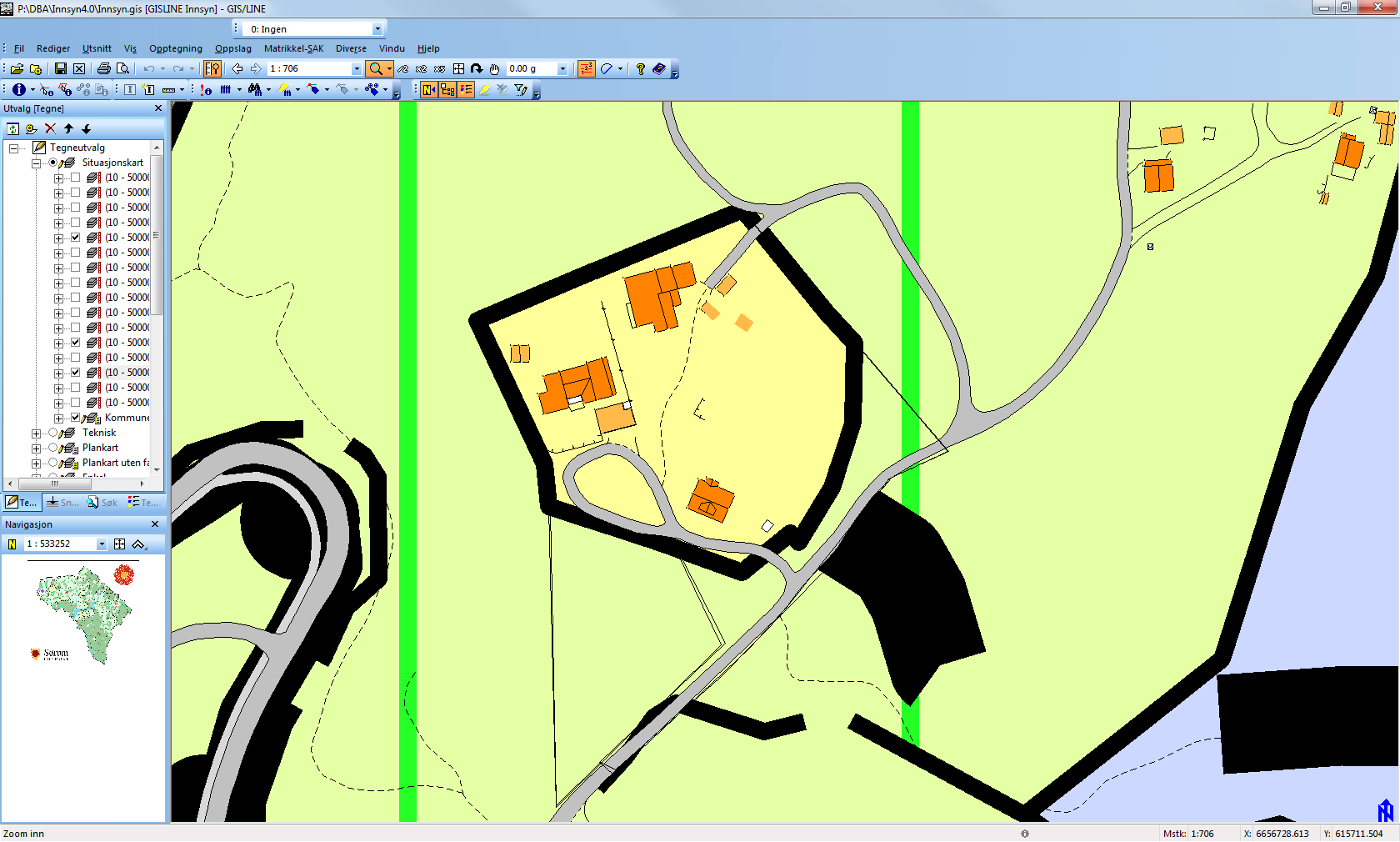
Task: Click the binoculars search icon
Action: point(255,90)
